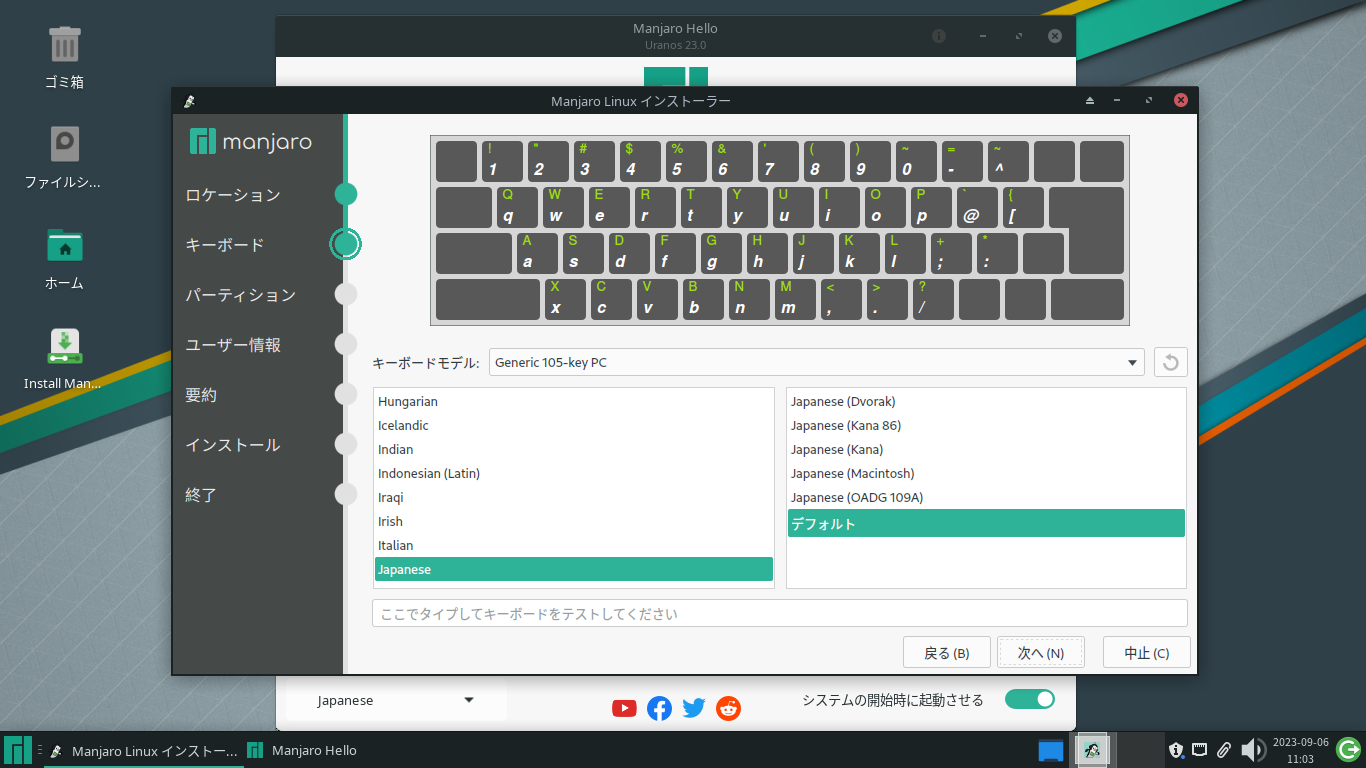Viewport: 1366px width, 768px height.
Task: Select Japanese (Dvorak) variant
Action: (x=986, y=401)
